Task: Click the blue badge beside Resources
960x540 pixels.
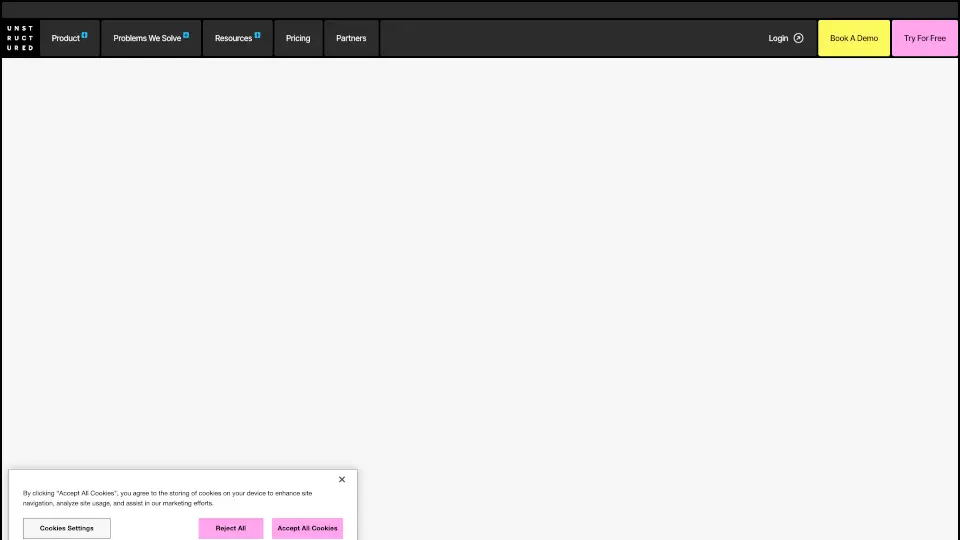Action: click(257, 34)
